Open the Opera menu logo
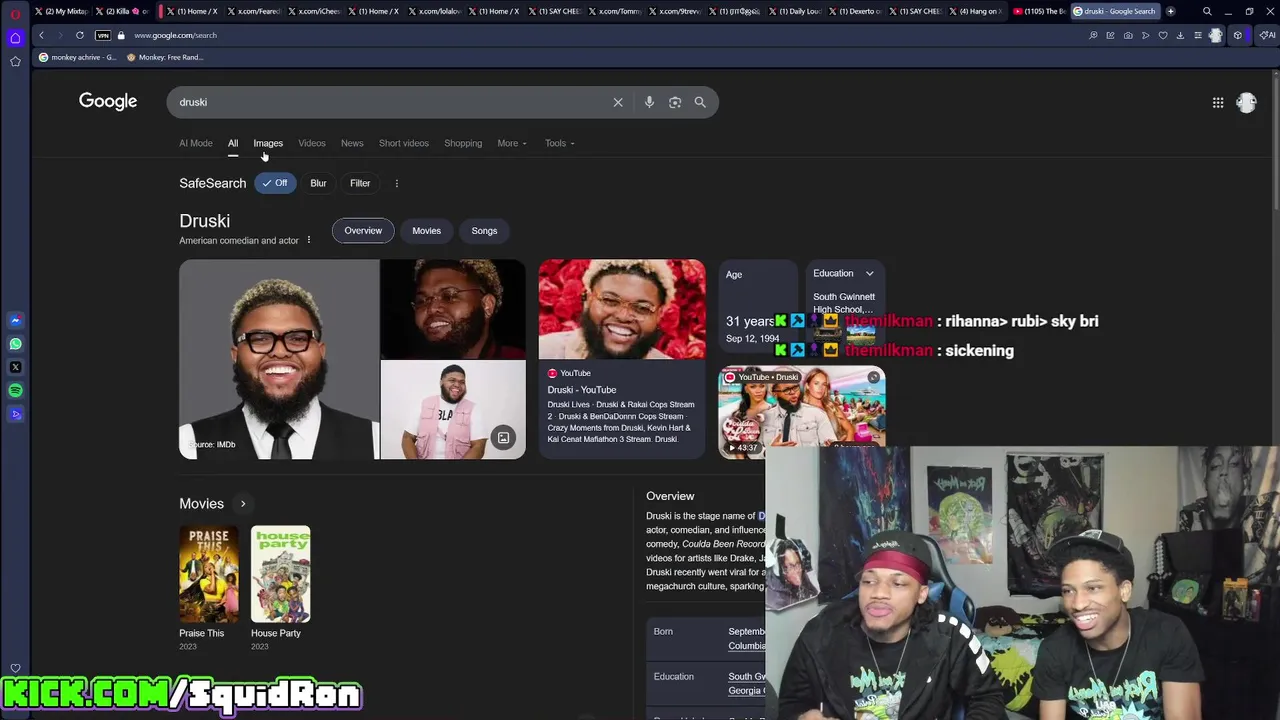The height and width of the screenshot is (720, 1280). [x=15, y=14]
